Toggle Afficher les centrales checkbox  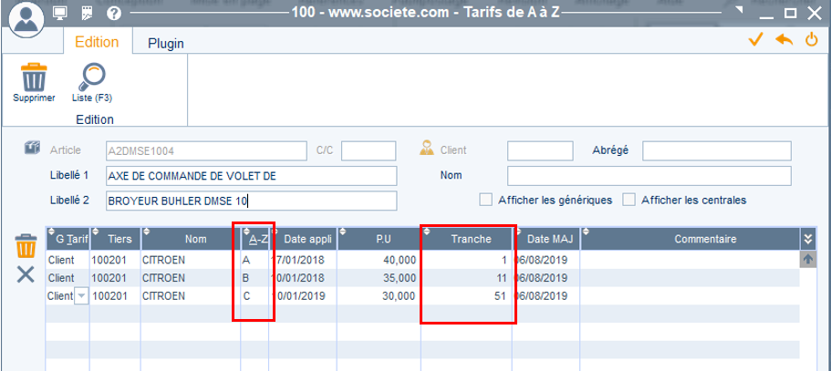[629, 200]
